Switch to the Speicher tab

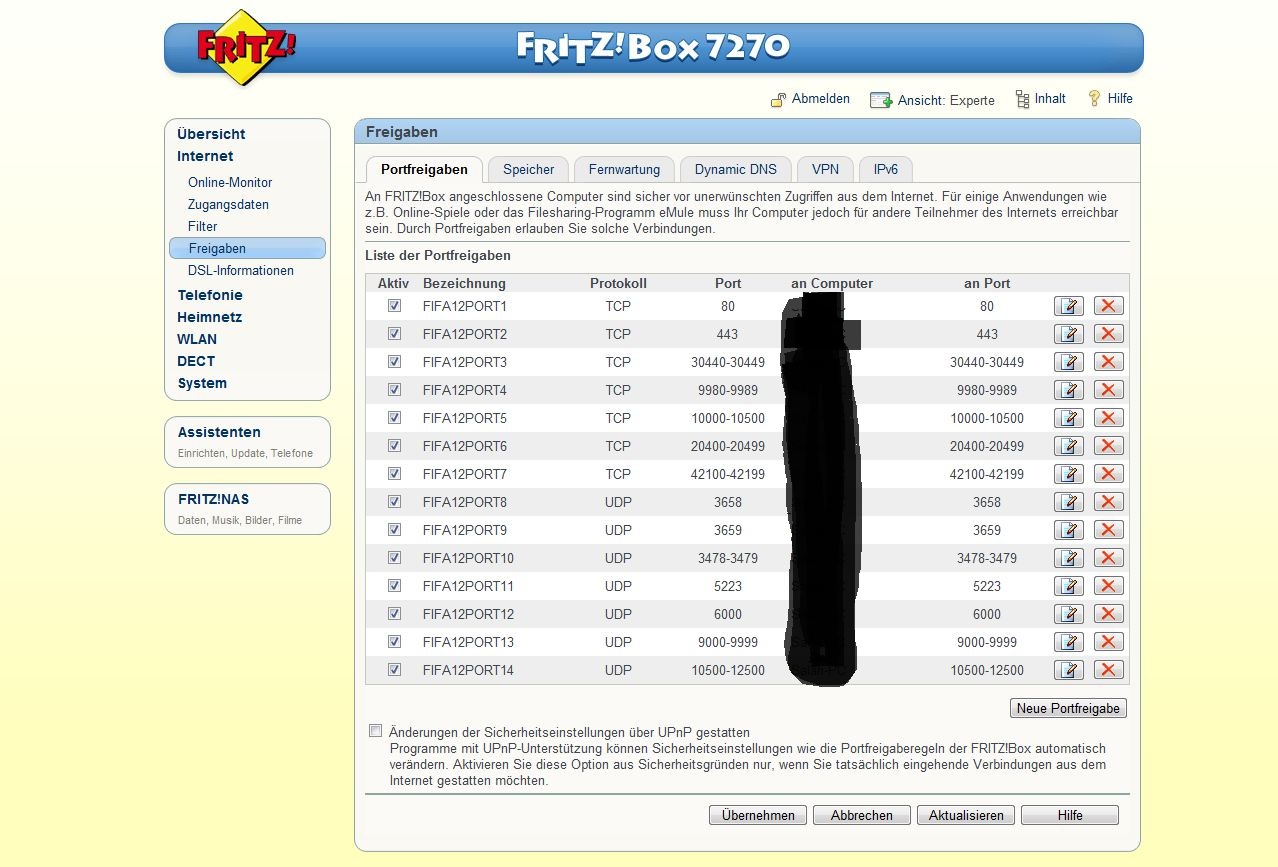pyautogui.click(x=528, y=170)
